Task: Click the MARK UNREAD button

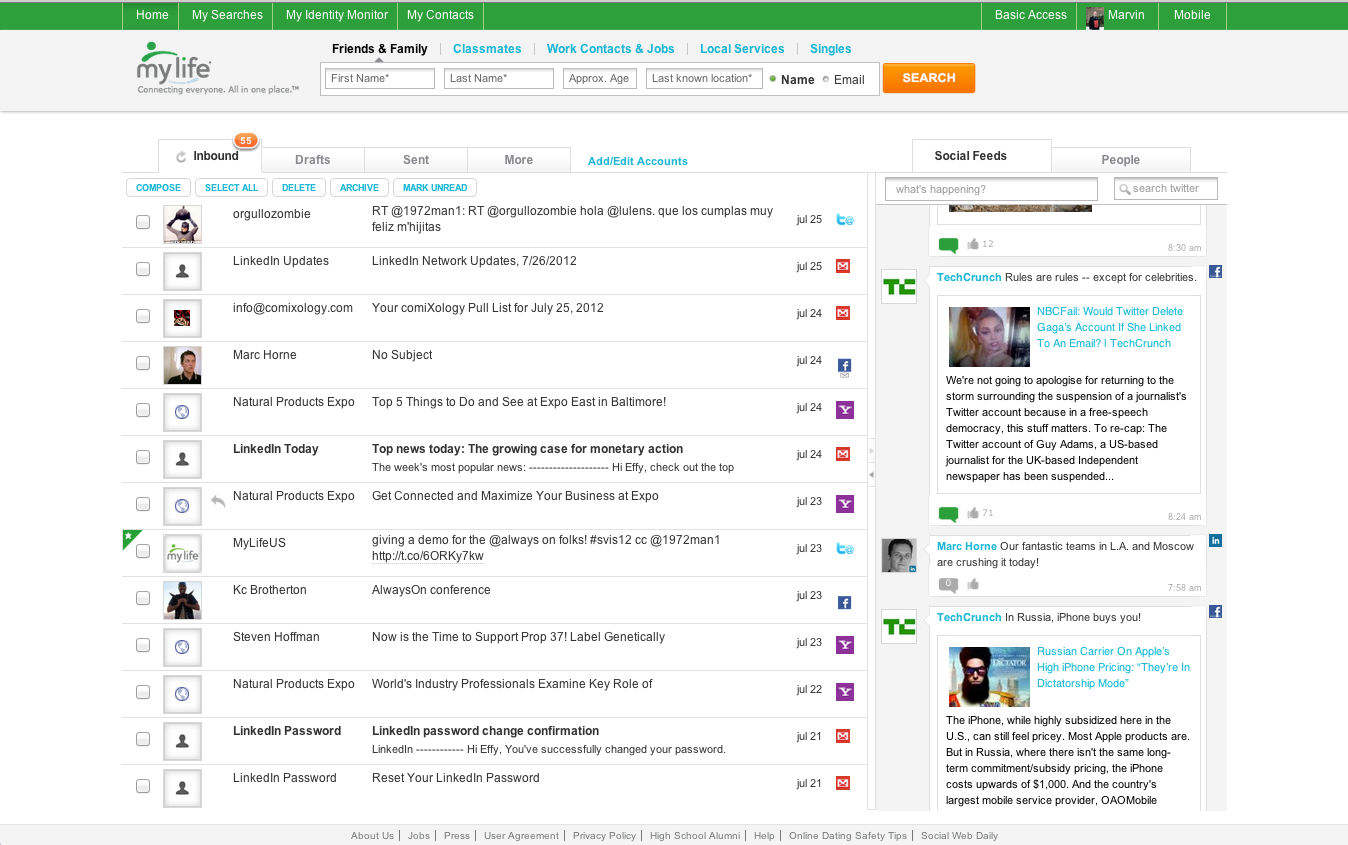Action: [x=435, y=187]
